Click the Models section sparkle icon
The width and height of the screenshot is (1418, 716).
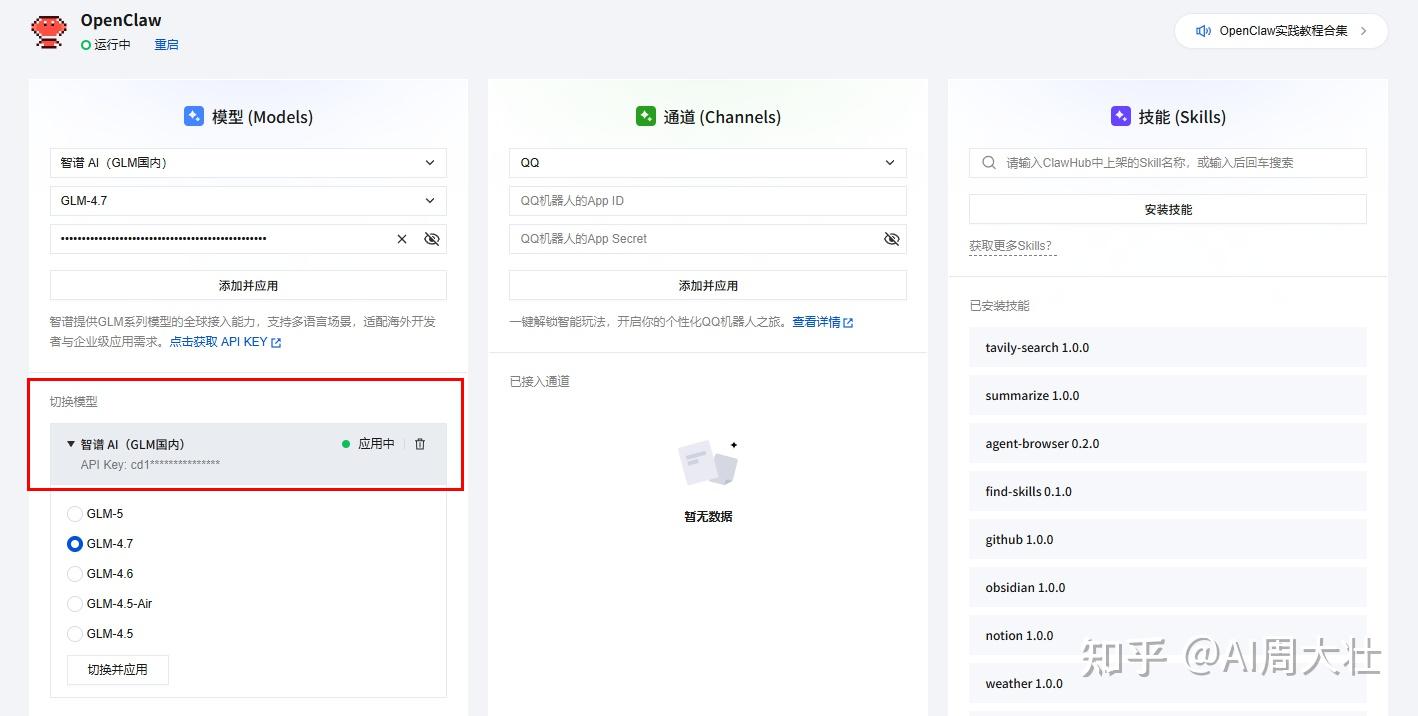pyautogui.click(x=194, y=116)
